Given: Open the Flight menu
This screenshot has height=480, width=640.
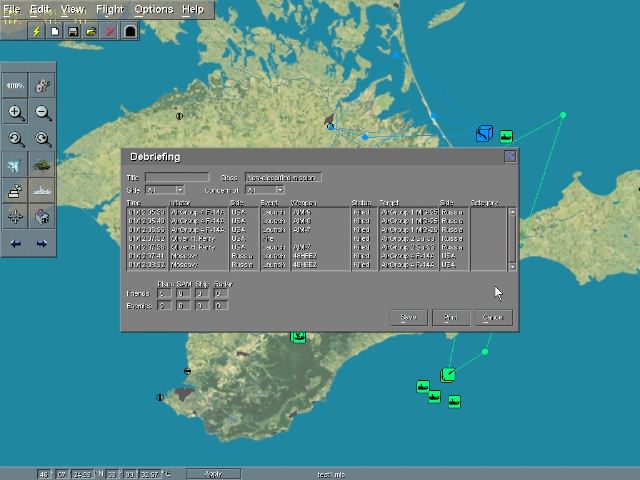Looking at the screenshot, I should coord(110,9).
